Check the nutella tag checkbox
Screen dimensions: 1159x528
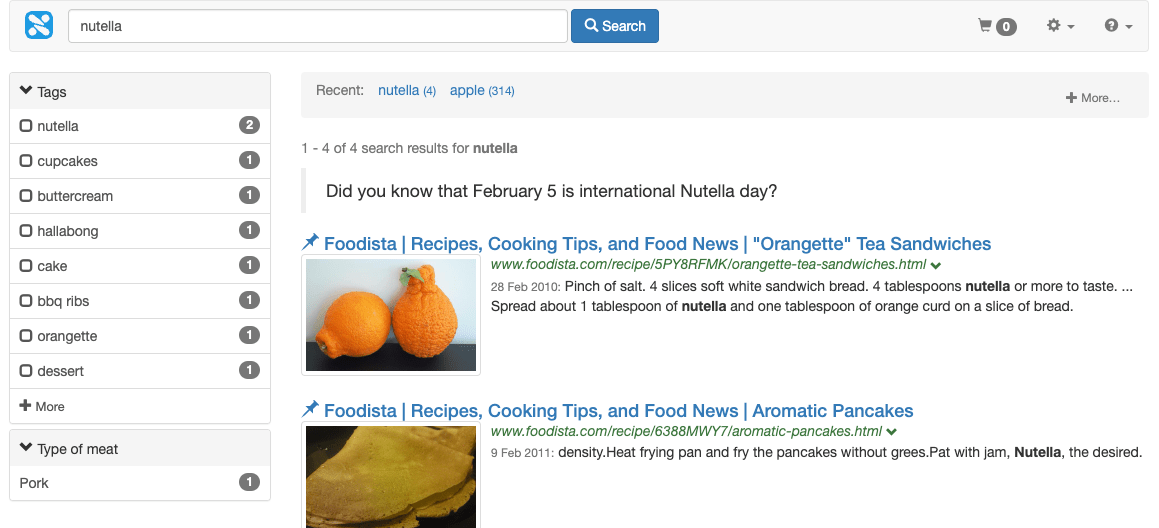27,126
